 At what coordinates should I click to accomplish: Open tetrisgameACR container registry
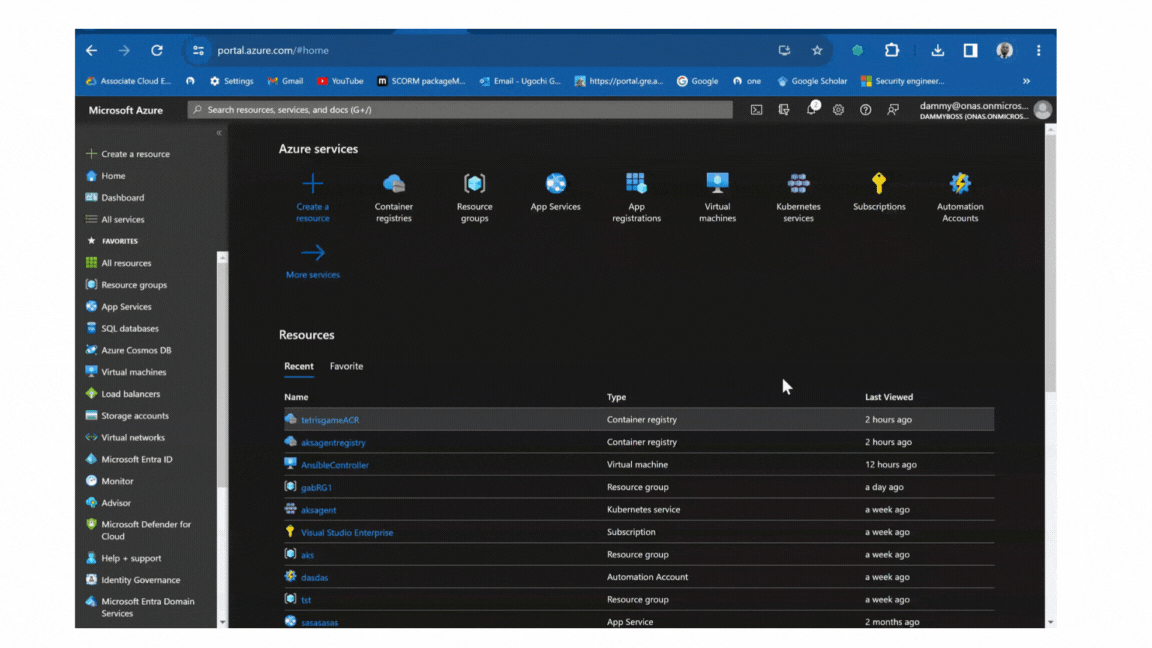click(x=330, y=420)
